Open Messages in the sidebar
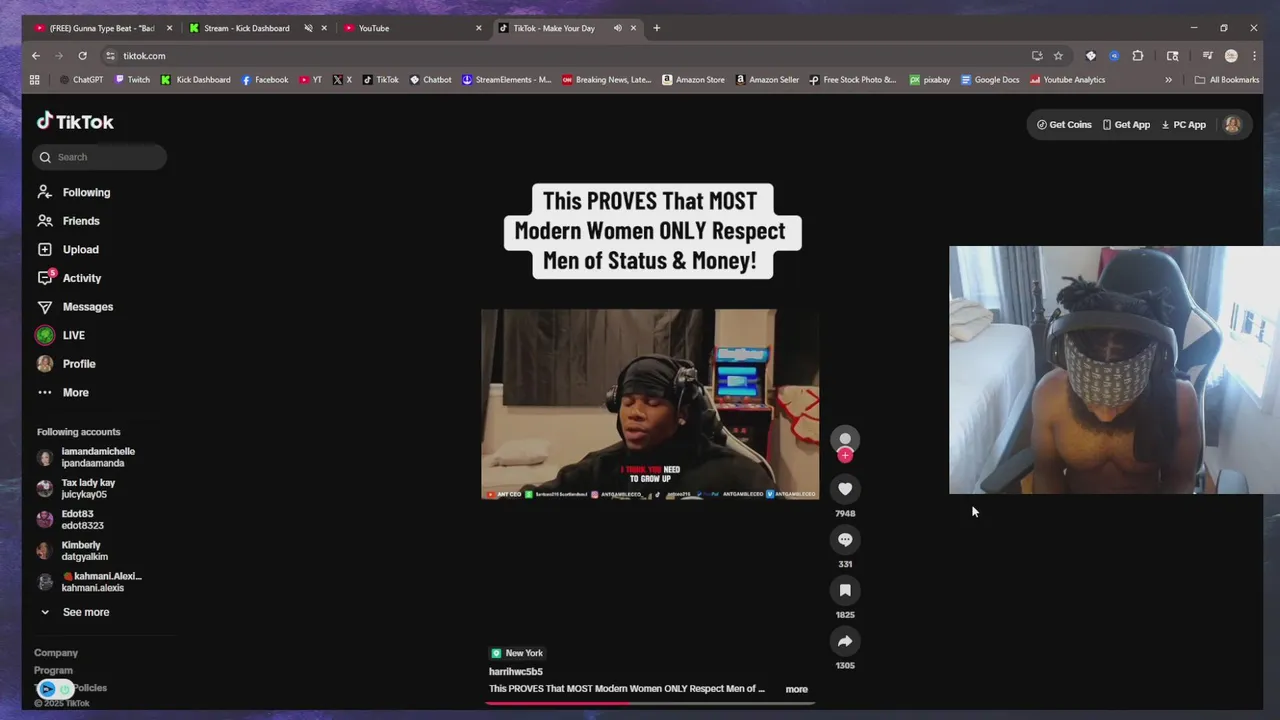The image size is (1280, 720). [75, 307]
